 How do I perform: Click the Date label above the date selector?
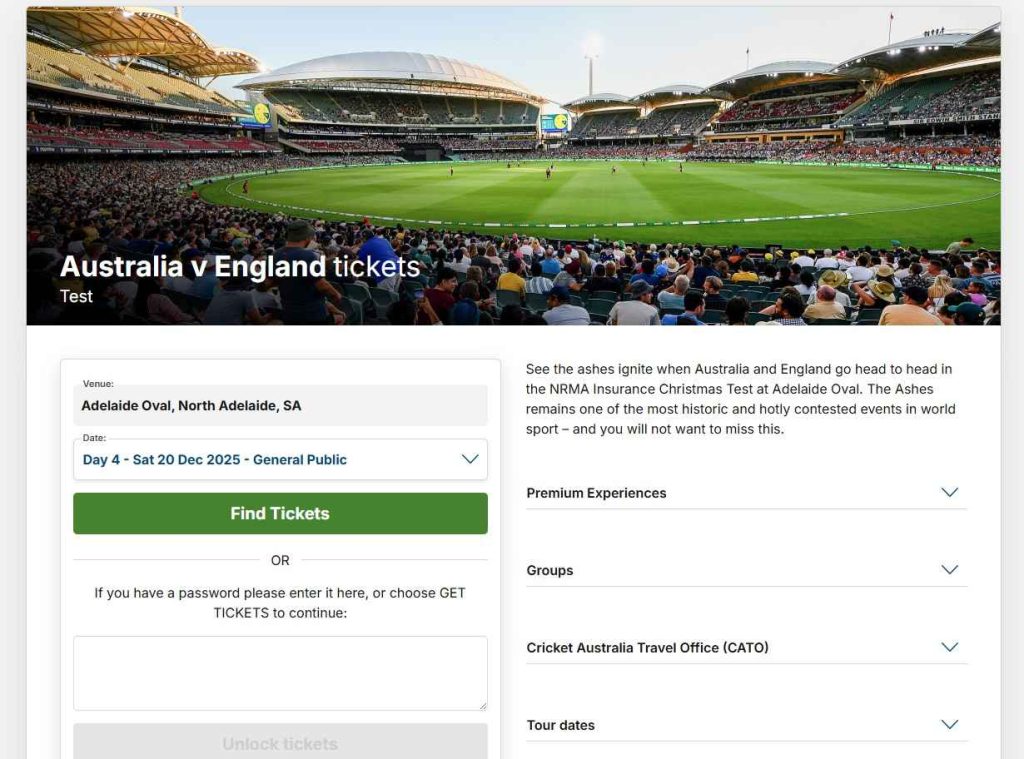pyautogui.click(x=93, y=440)
